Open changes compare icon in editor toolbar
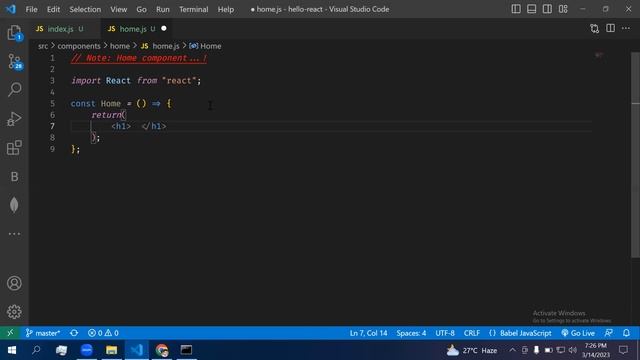The height and width of the screenshot is (360, 640). click(595, 29)
